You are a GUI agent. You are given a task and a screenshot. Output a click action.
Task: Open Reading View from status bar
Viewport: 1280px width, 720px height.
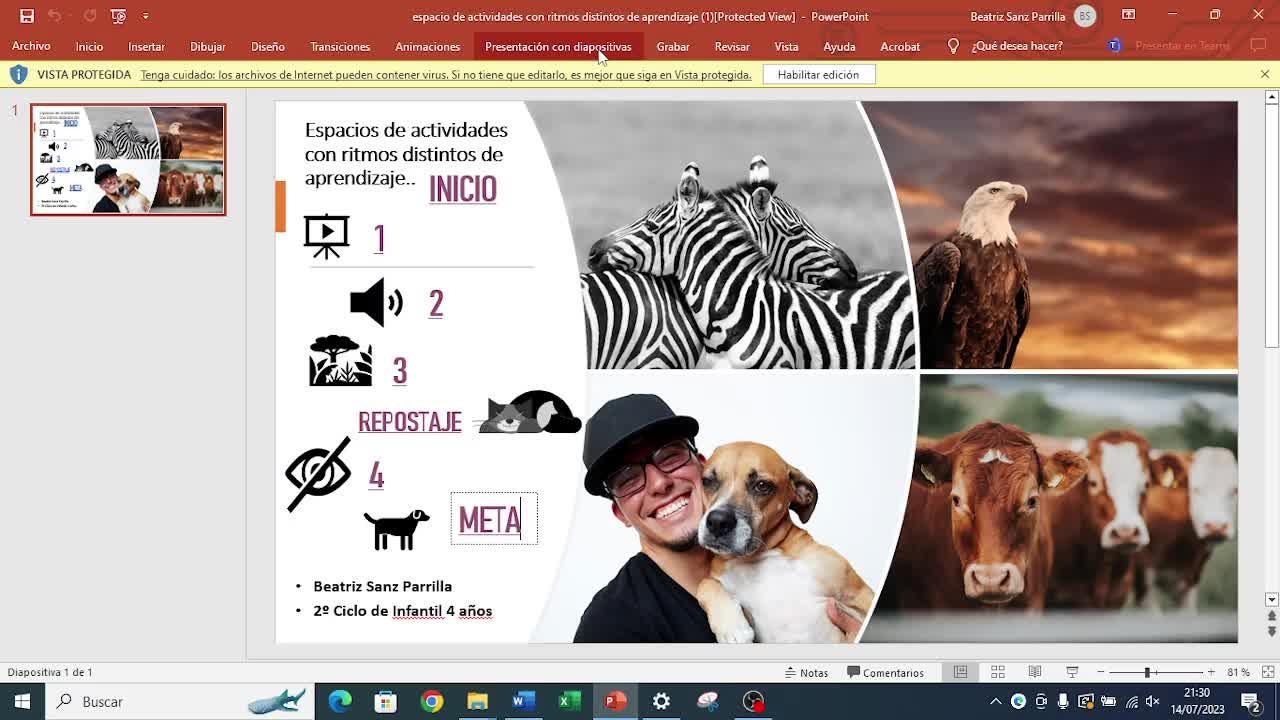coord(1035,672)
